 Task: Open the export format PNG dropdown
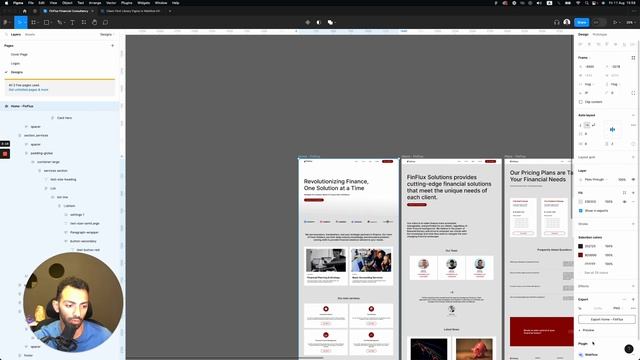tap(617, 308)
